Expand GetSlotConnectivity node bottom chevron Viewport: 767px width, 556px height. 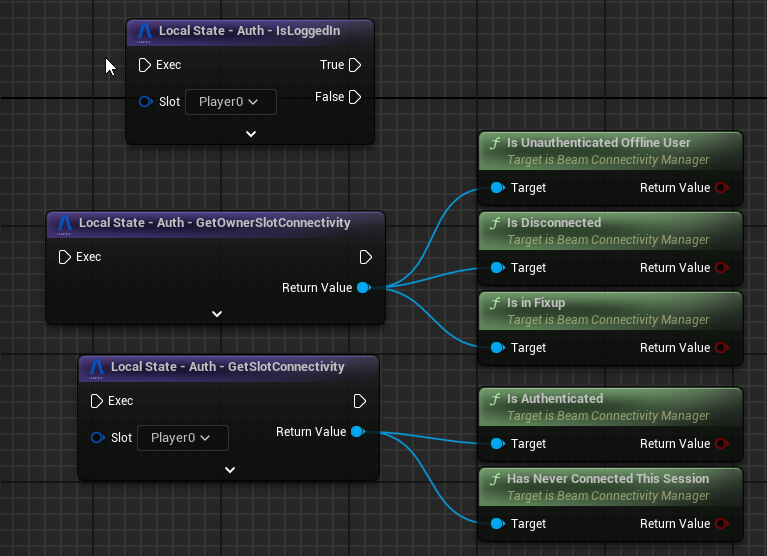click(229, 469)
